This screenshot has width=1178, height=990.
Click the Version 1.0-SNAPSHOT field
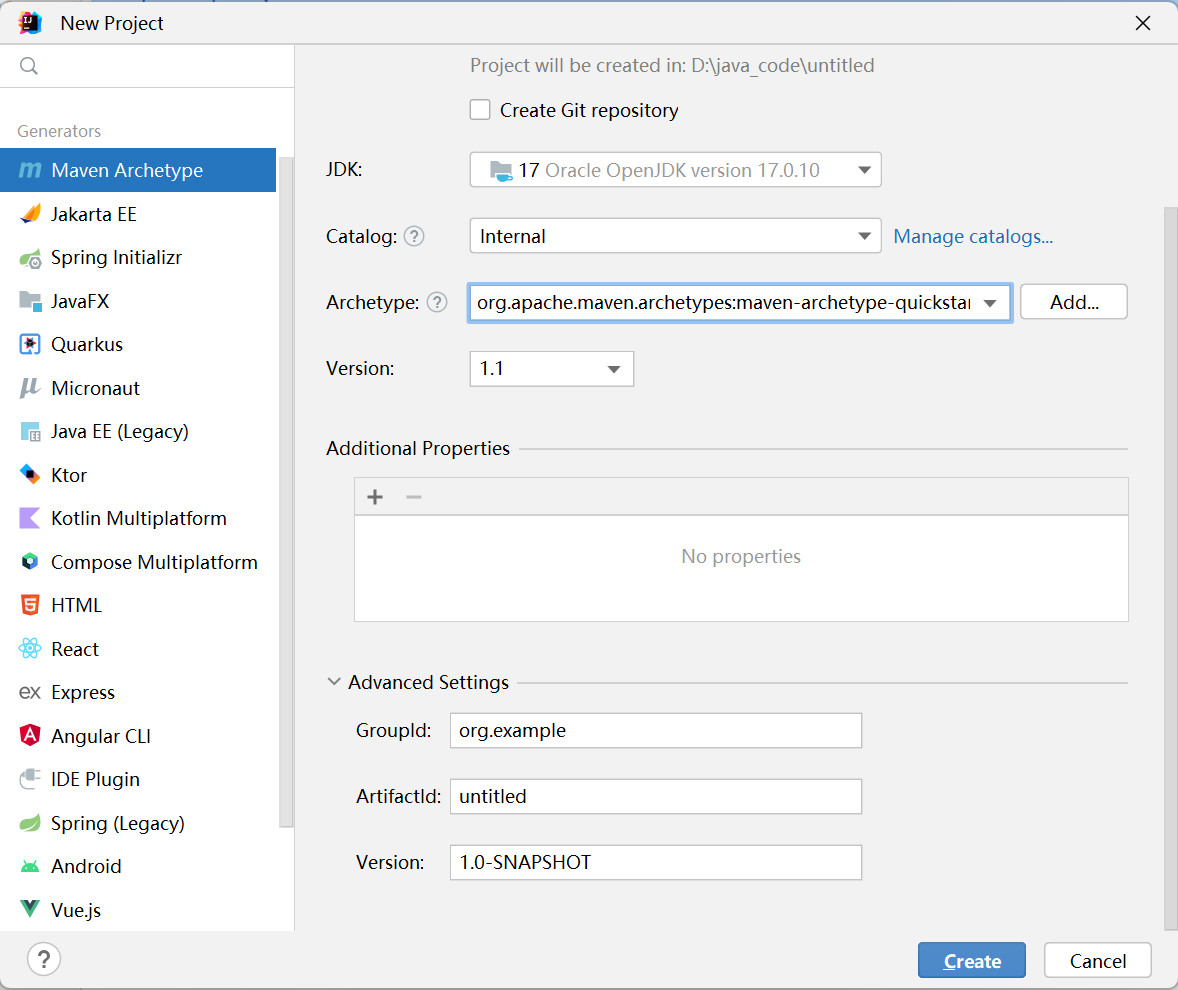click(656, 862)
